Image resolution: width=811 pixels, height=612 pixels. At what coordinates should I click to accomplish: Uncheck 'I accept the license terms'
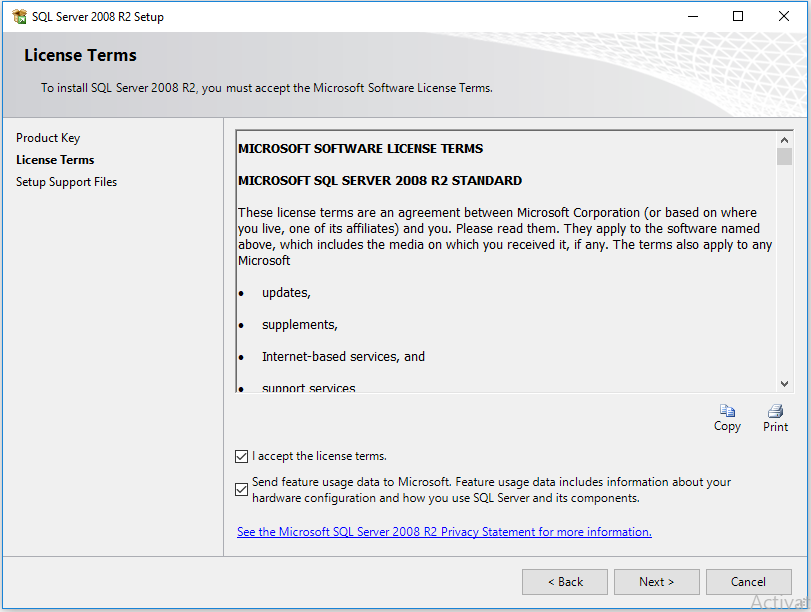(x=241, y=456)
